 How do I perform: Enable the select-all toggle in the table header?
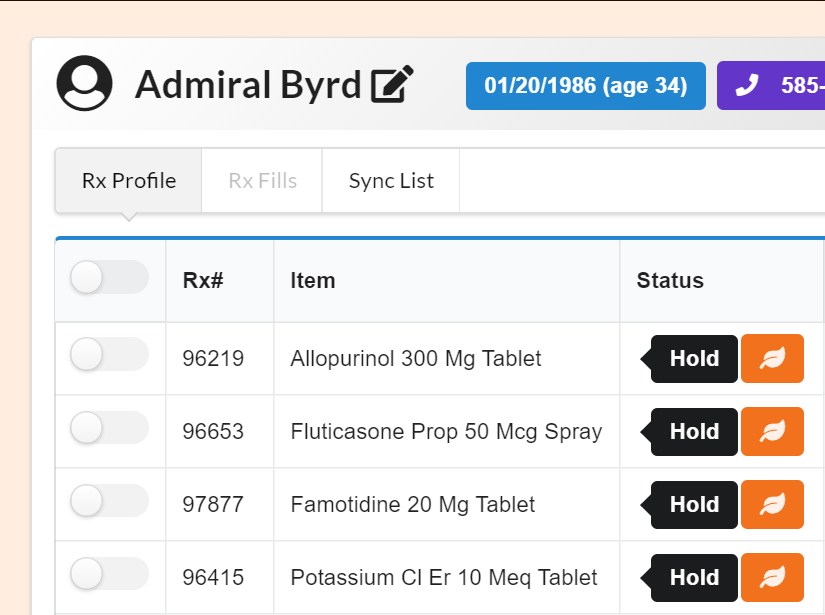coord(108,278)
